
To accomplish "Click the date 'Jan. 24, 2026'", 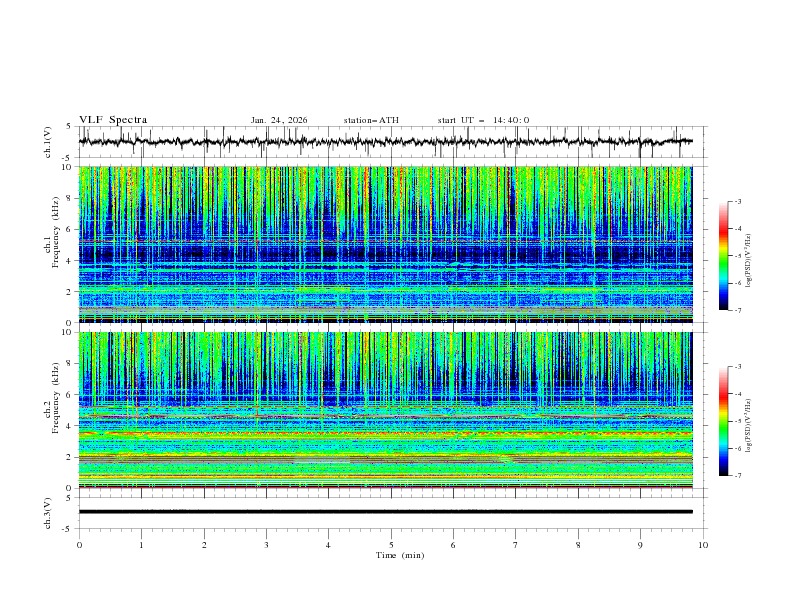I will (x=279, y=120).
